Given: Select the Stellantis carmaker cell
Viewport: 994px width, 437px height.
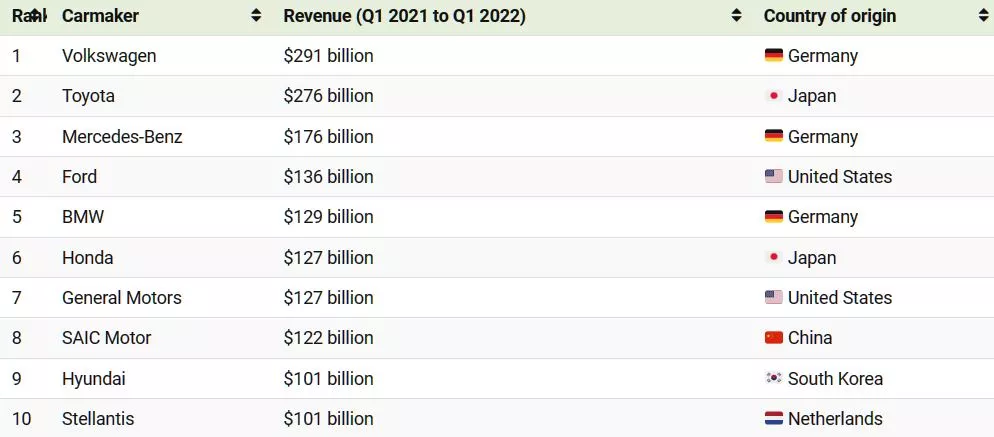Looking at the screenshot, I should [x=98, y=419].
